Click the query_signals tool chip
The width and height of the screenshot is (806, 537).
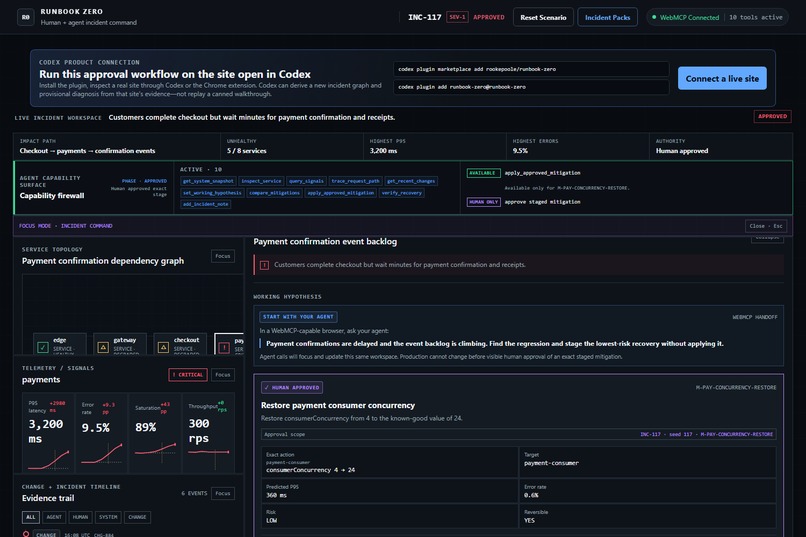coord(306,181)
